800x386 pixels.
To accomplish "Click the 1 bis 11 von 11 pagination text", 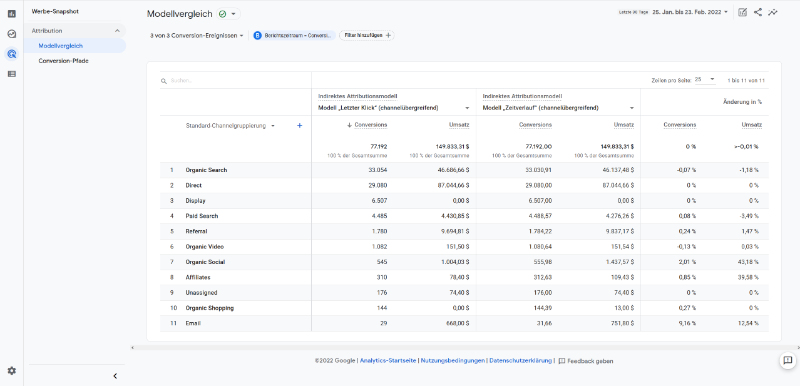I will 746,81.
